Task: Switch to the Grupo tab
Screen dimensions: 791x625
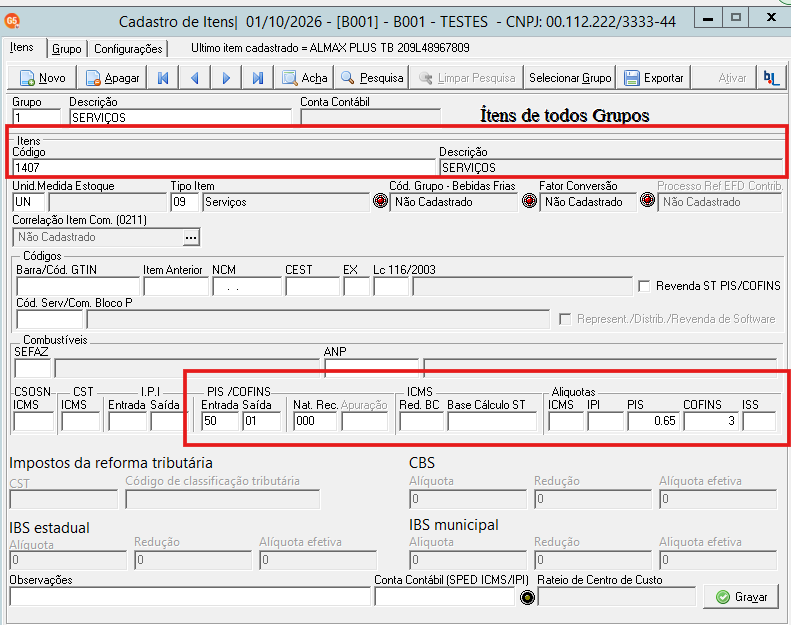Action: pyautogui.click(x=67, y=49)
